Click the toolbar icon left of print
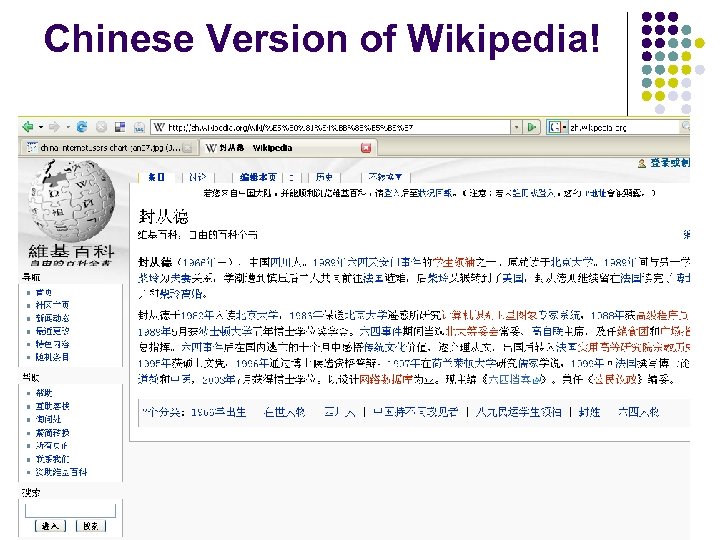This screenshot has width=720, height=540. pyautogui.click(x=120, y=127)
